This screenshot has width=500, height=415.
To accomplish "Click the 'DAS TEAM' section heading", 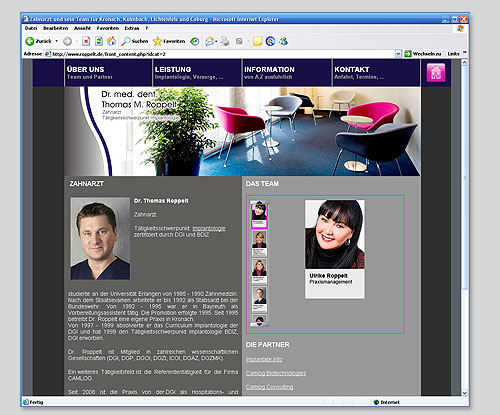I will point(262,184).
